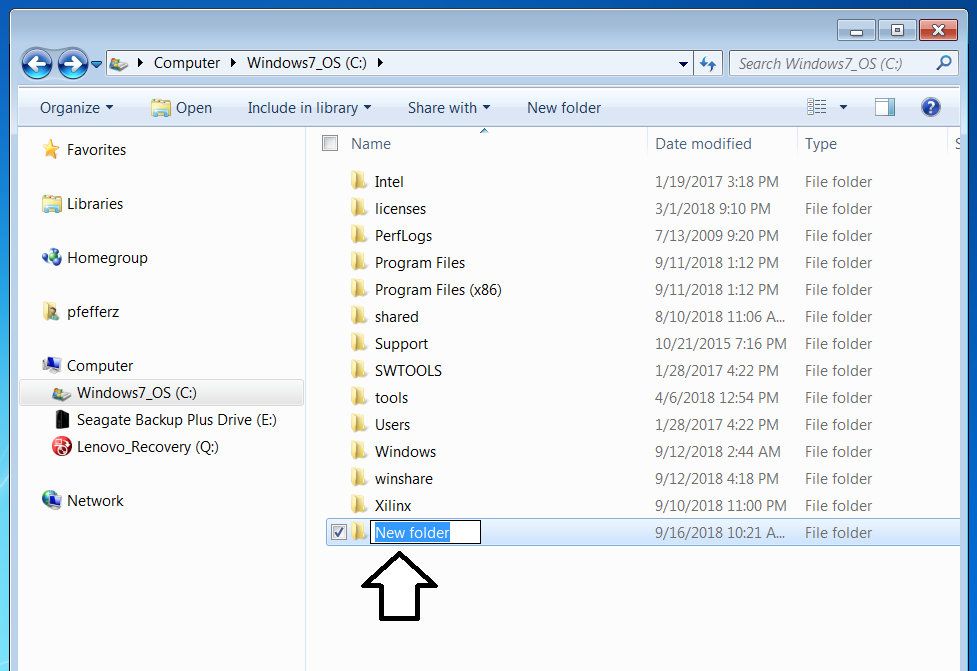Sort by the Date modified column
Screen dimensions: 977x671
(703, 144)
